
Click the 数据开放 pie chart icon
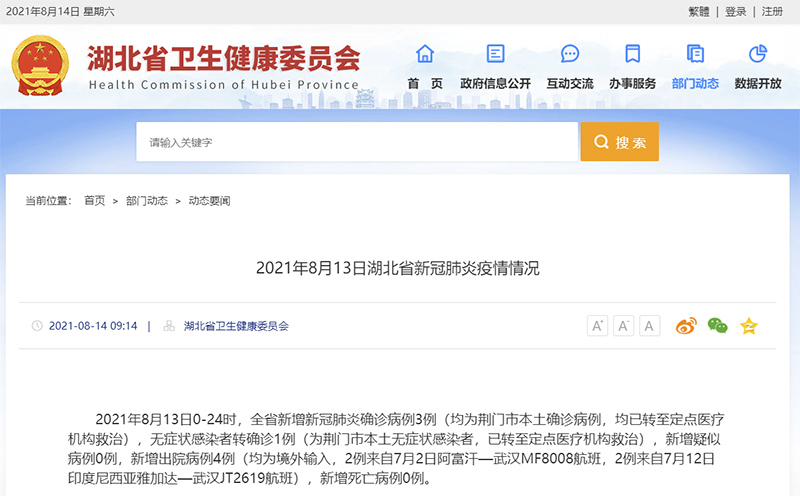click(x=758, y=54)
